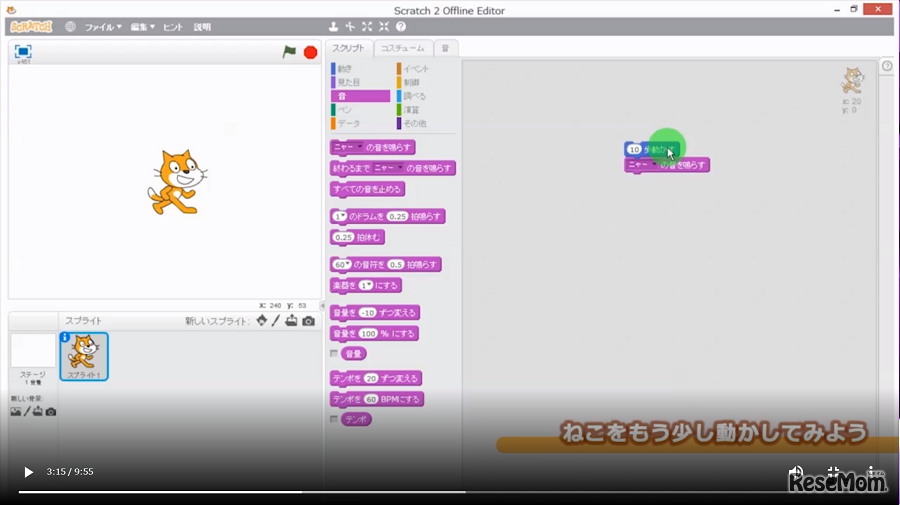Enable the 音量 stage monitor checkbox
Viewport: 900px width, 505px height.
pyautogui.click(x=334, y=354)
